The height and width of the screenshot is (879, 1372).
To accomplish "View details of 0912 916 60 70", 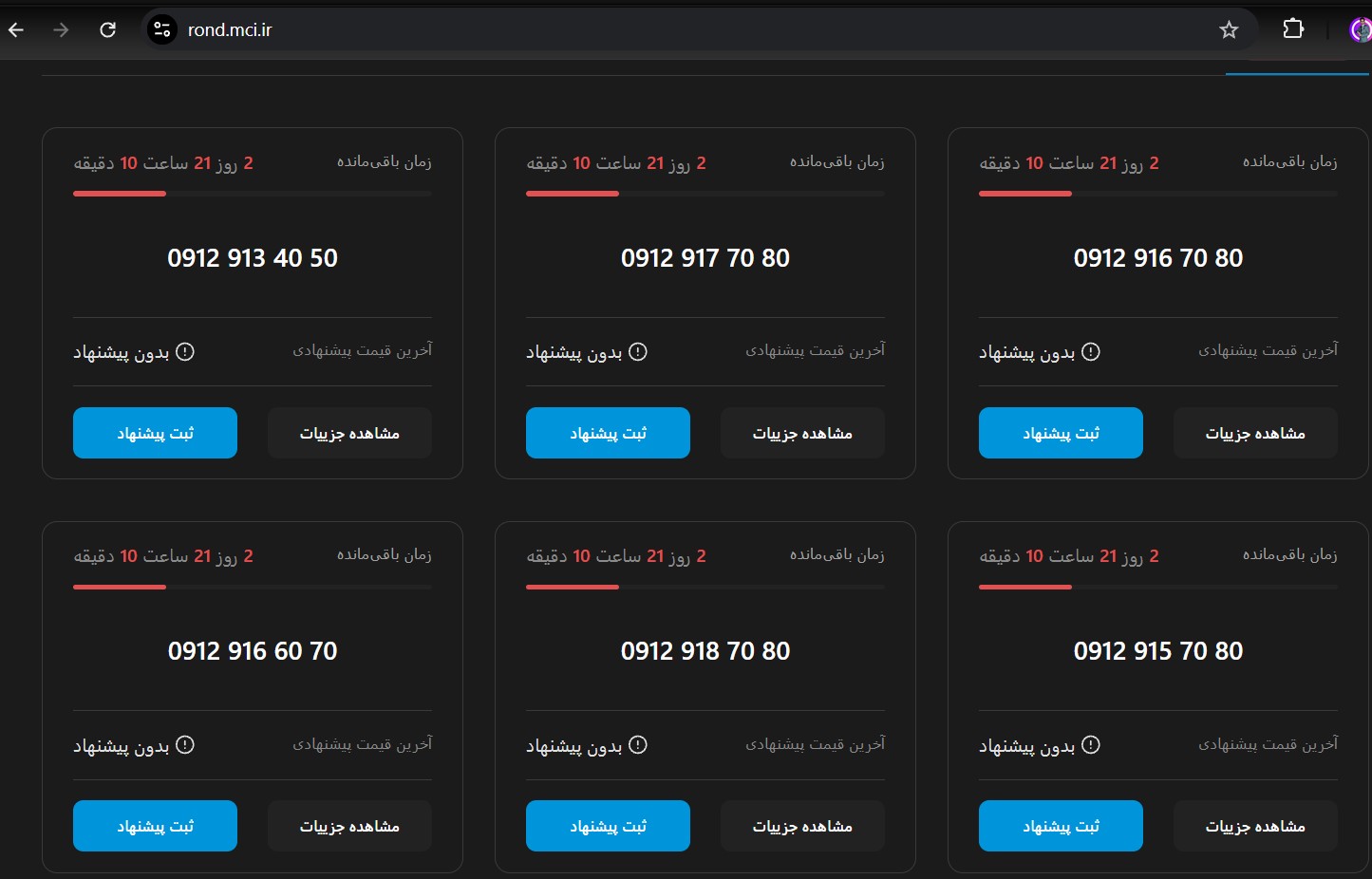I will (x=349, y=826).
